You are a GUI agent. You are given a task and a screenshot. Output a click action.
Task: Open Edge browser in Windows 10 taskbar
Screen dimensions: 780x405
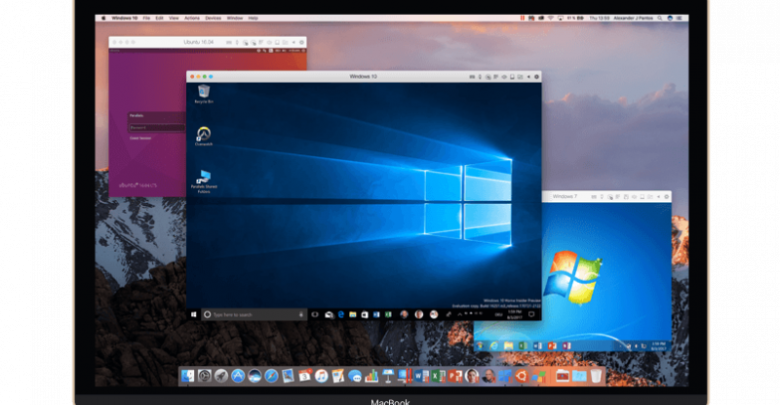click(x=341, y=314)
